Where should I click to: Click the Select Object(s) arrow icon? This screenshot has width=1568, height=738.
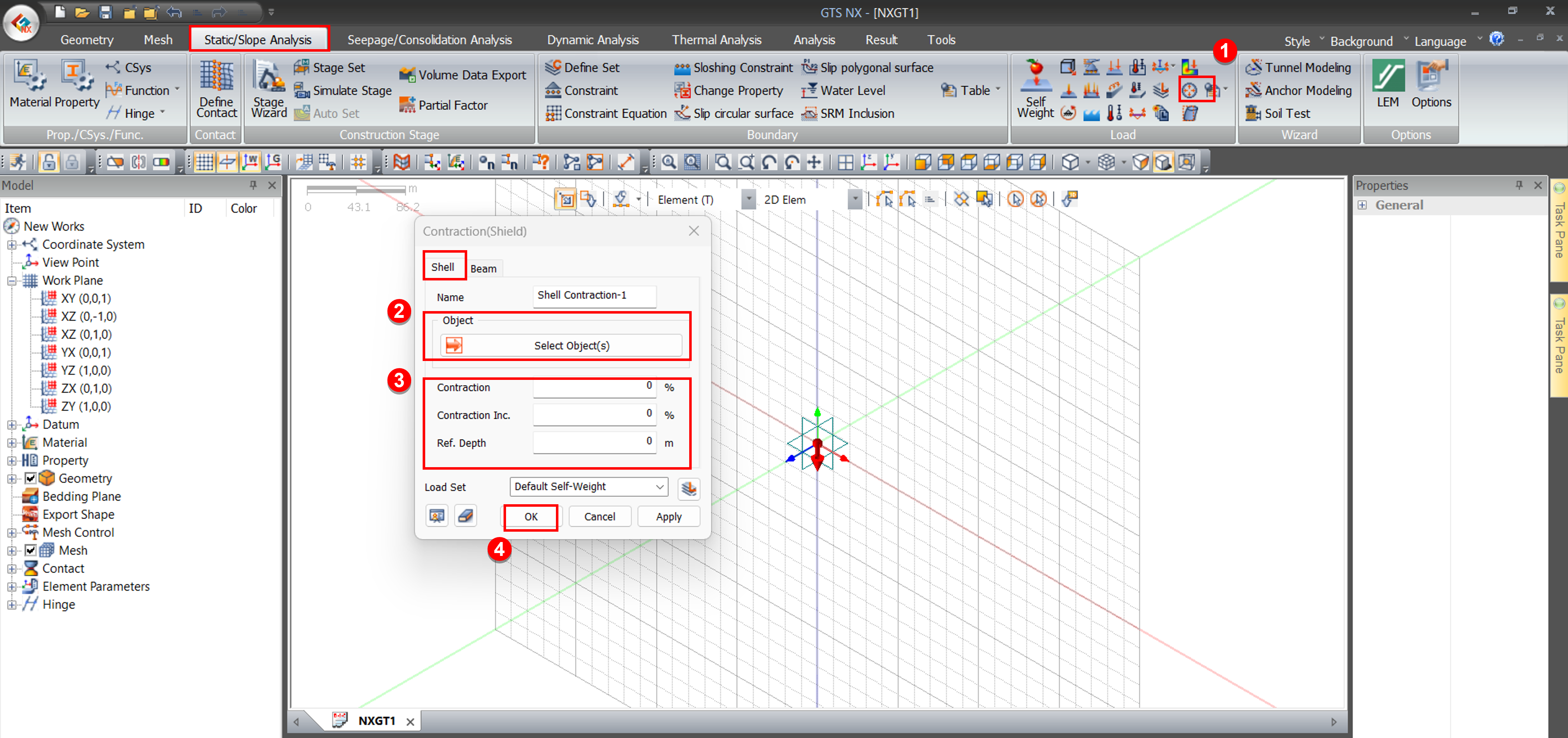tap(454, 346)
